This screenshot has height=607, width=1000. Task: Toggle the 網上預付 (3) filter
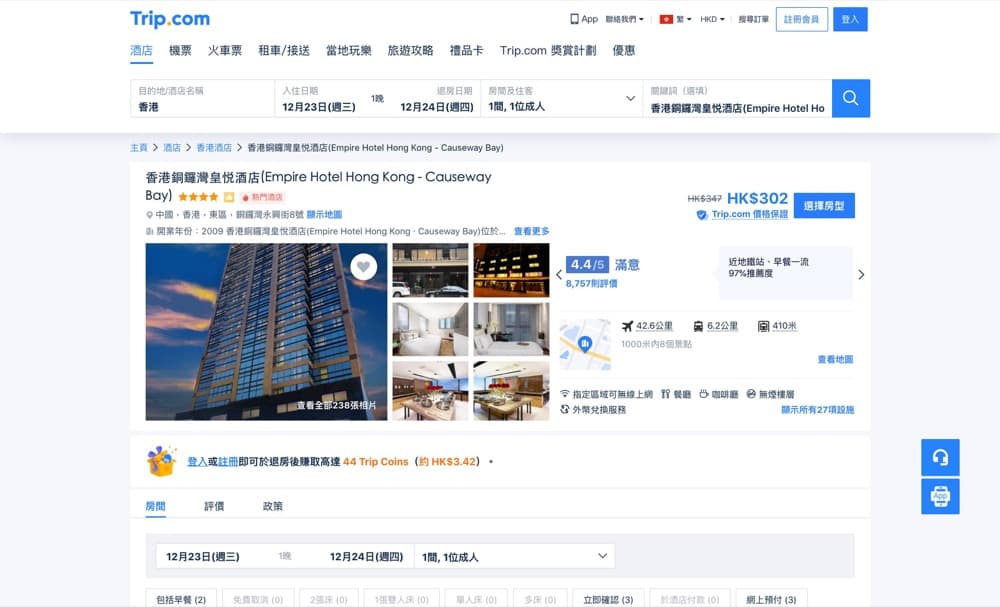[x=771, y=599]
